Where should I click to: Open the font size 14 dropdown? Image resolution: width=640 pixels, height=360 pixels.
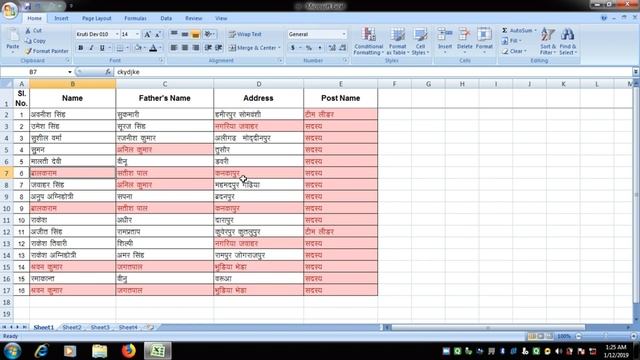pyautogui.click(x=138, y=34)
